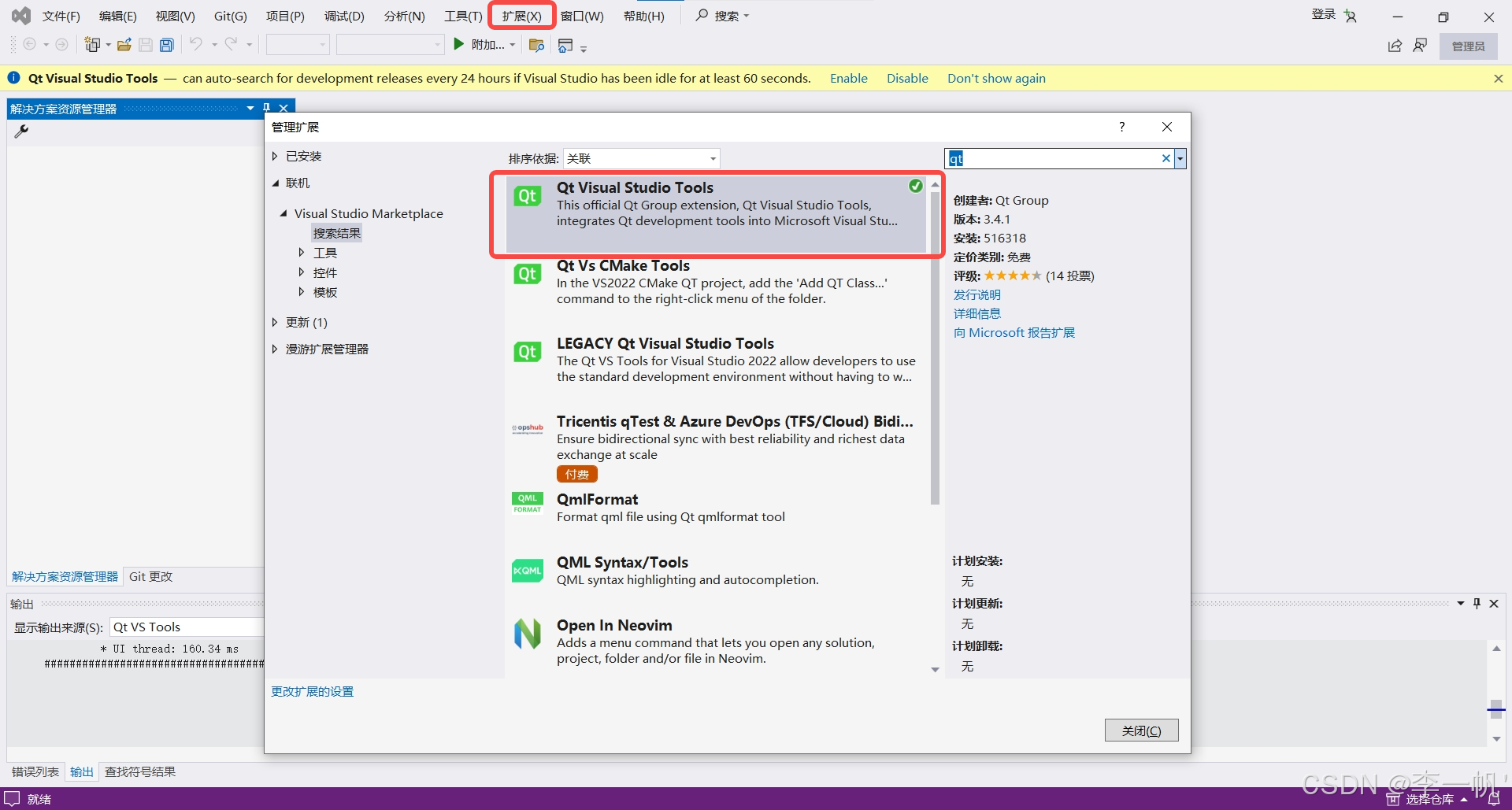Open the search box history dropdown arrow
Viewport: 1512px width, 810px height.
(1180, 158)
